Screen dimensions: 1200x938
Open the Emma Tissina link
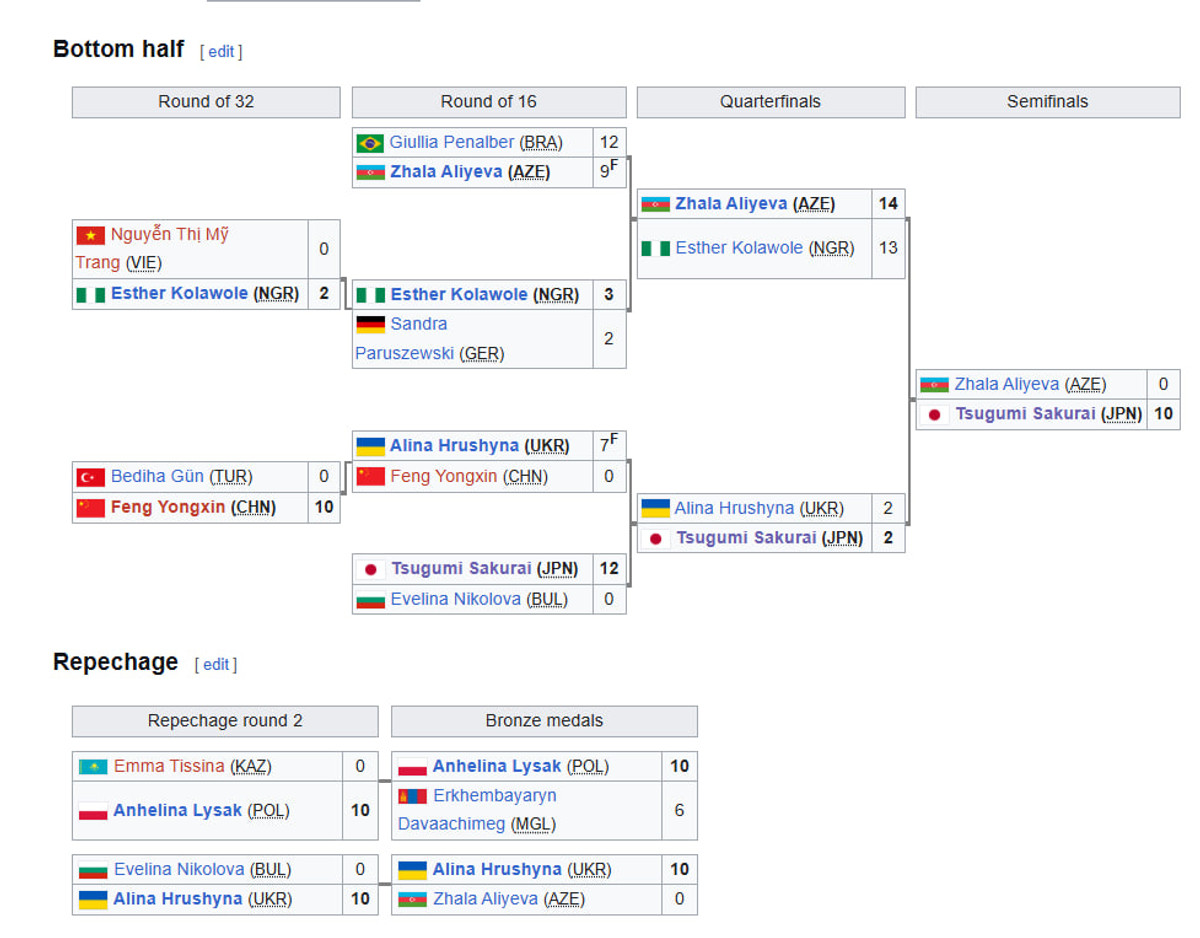pos(169,766)
